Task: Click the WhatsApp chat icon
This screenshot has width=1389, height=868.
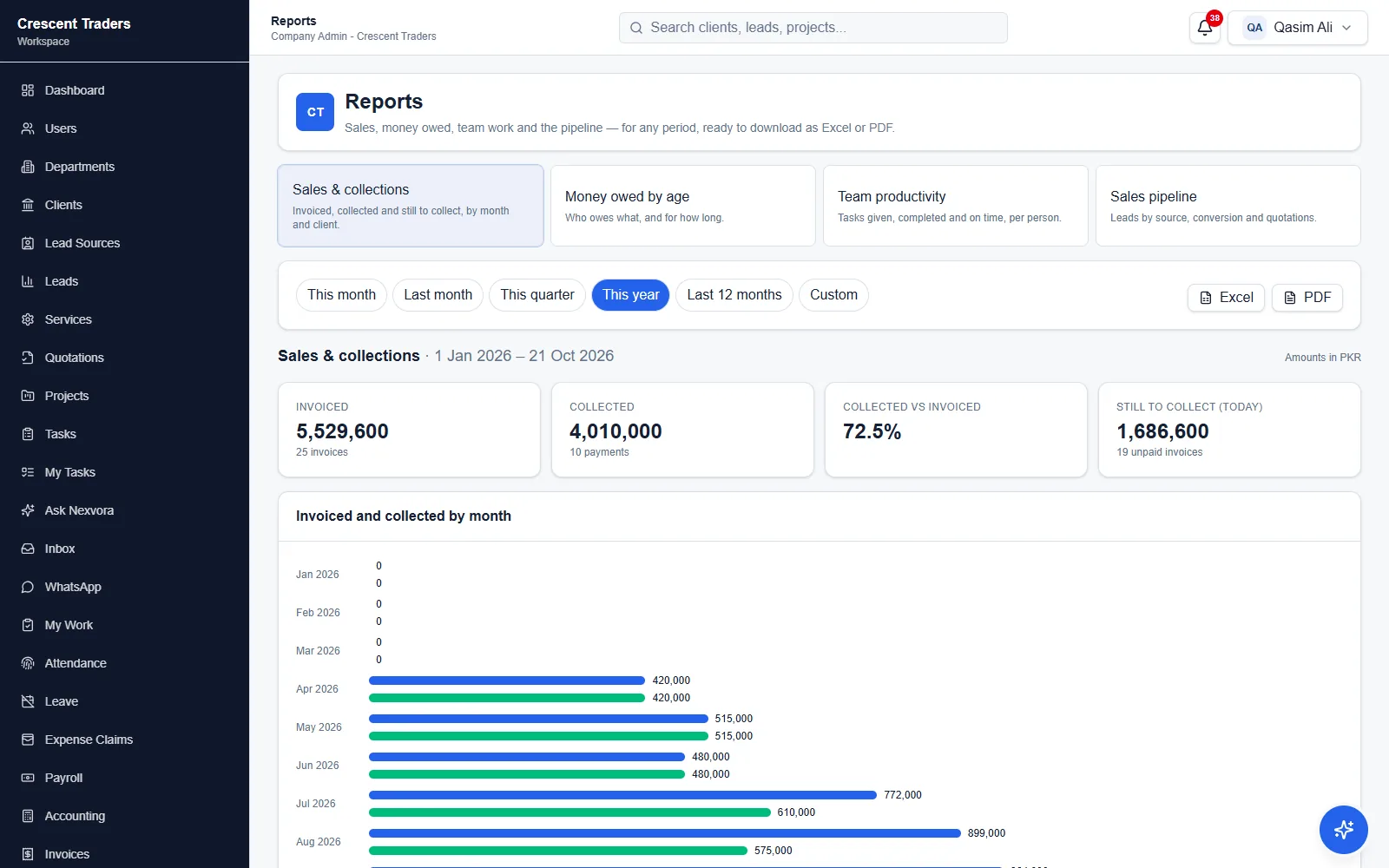Action: tap(28, 587)
